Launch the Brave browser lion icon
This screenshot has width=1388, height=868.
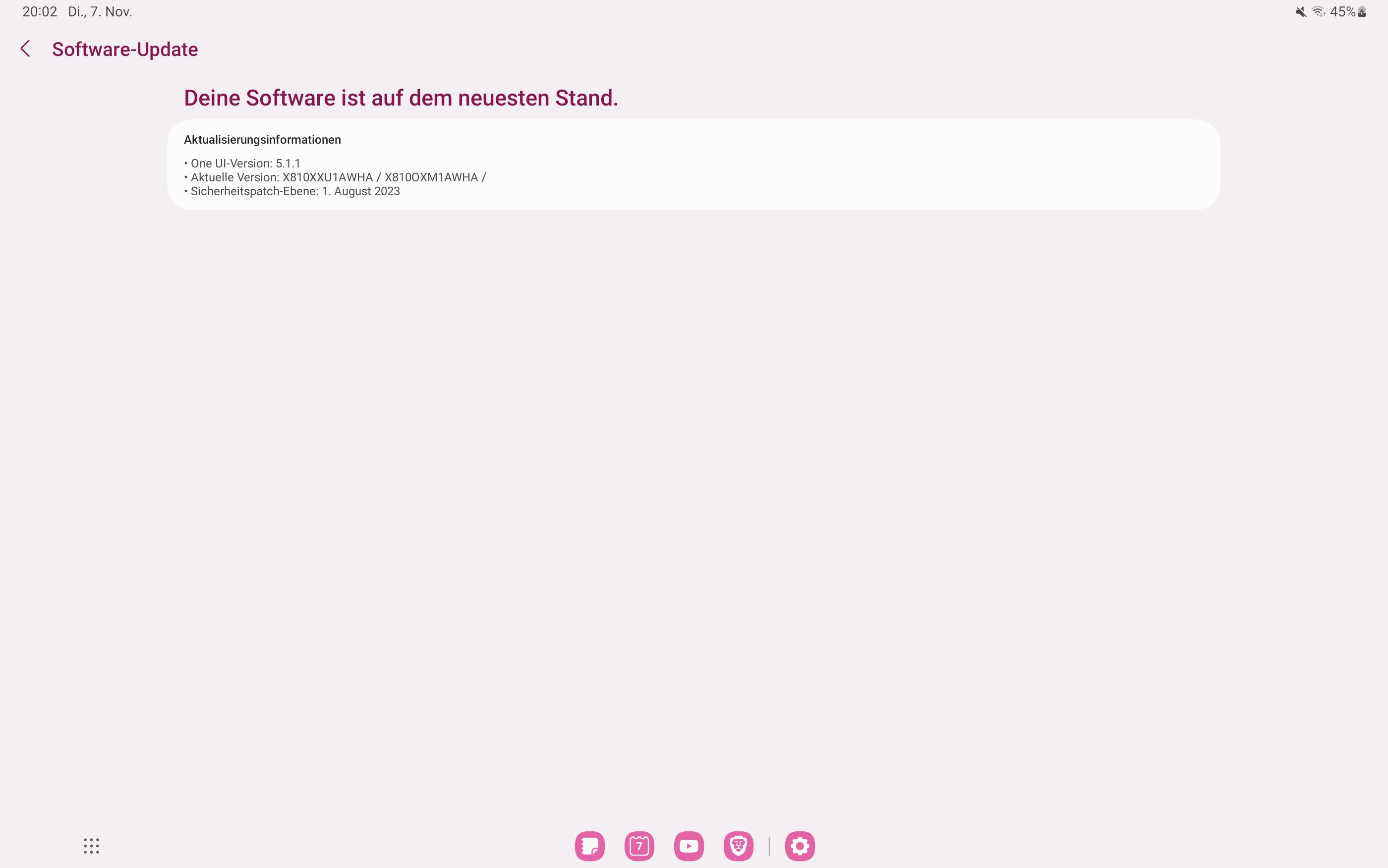pos(738,846)
